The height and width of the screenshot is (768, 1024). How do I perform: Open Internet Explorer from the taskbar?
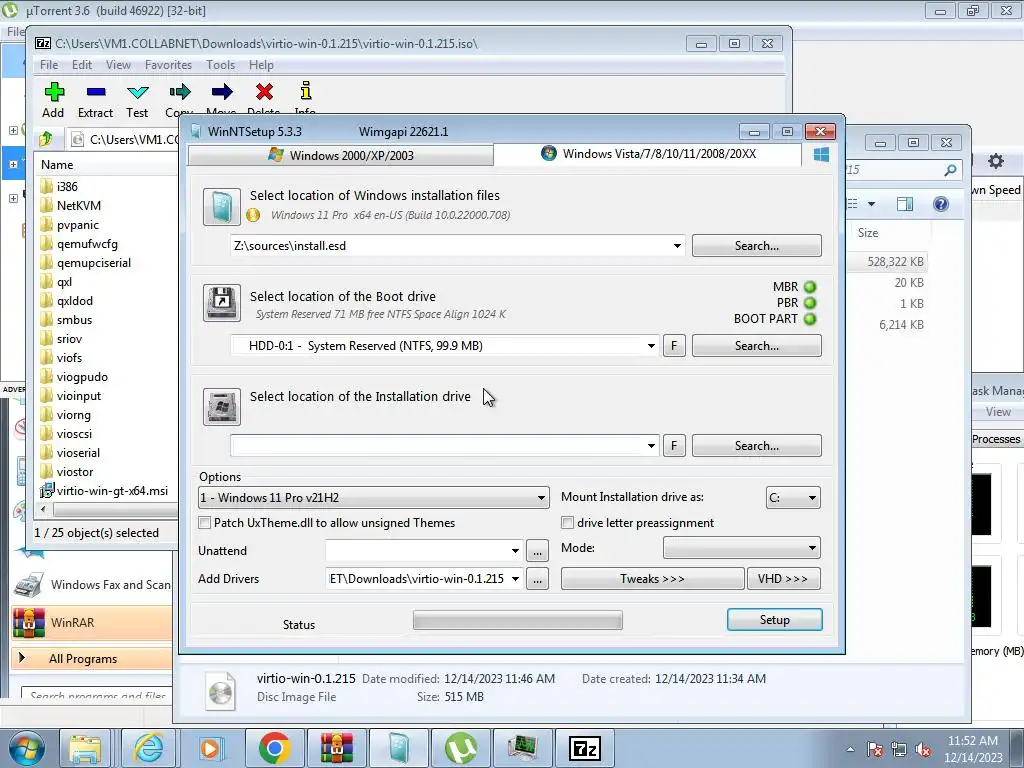[149, 748]
